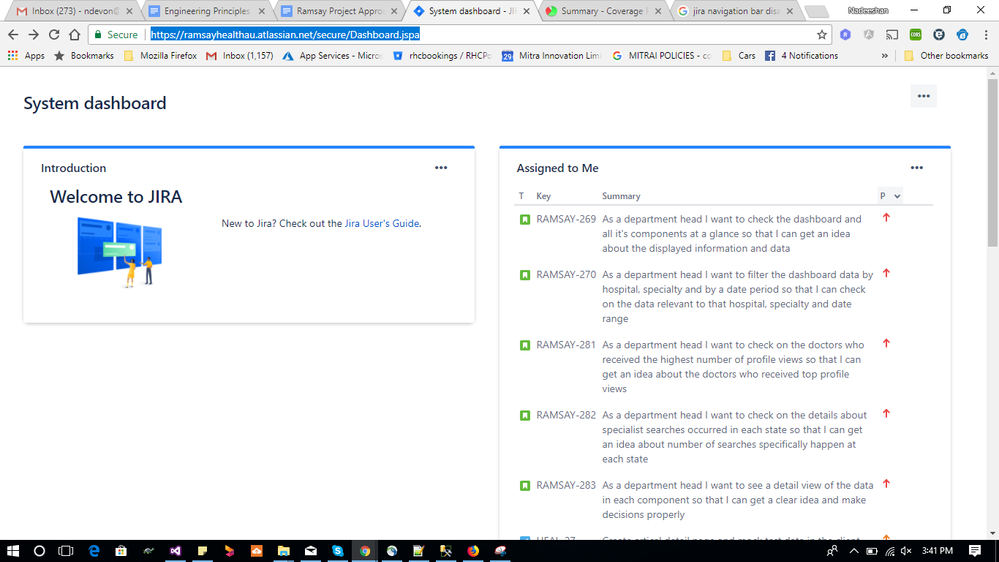Click the Key column header

543,196
